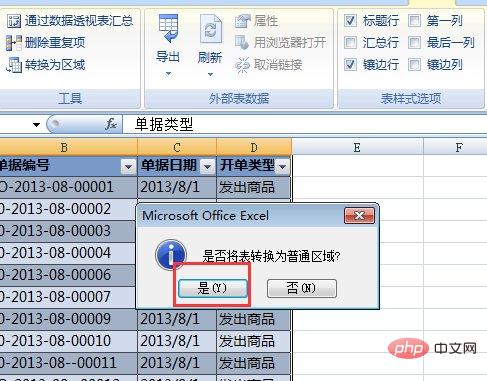Click the Refresh (刷新) icon
The image size is (487, 381).
tap(210, 29)
